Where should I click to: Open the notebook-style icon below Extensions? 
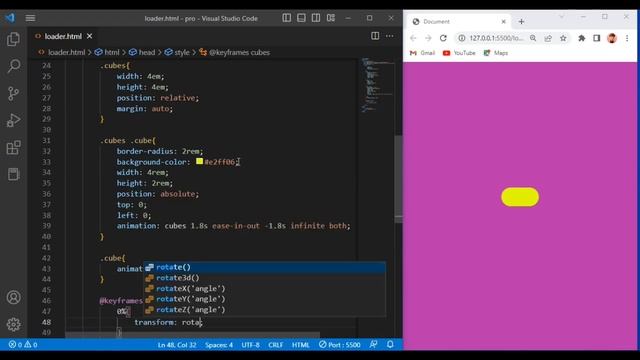[x=13, y=174]
